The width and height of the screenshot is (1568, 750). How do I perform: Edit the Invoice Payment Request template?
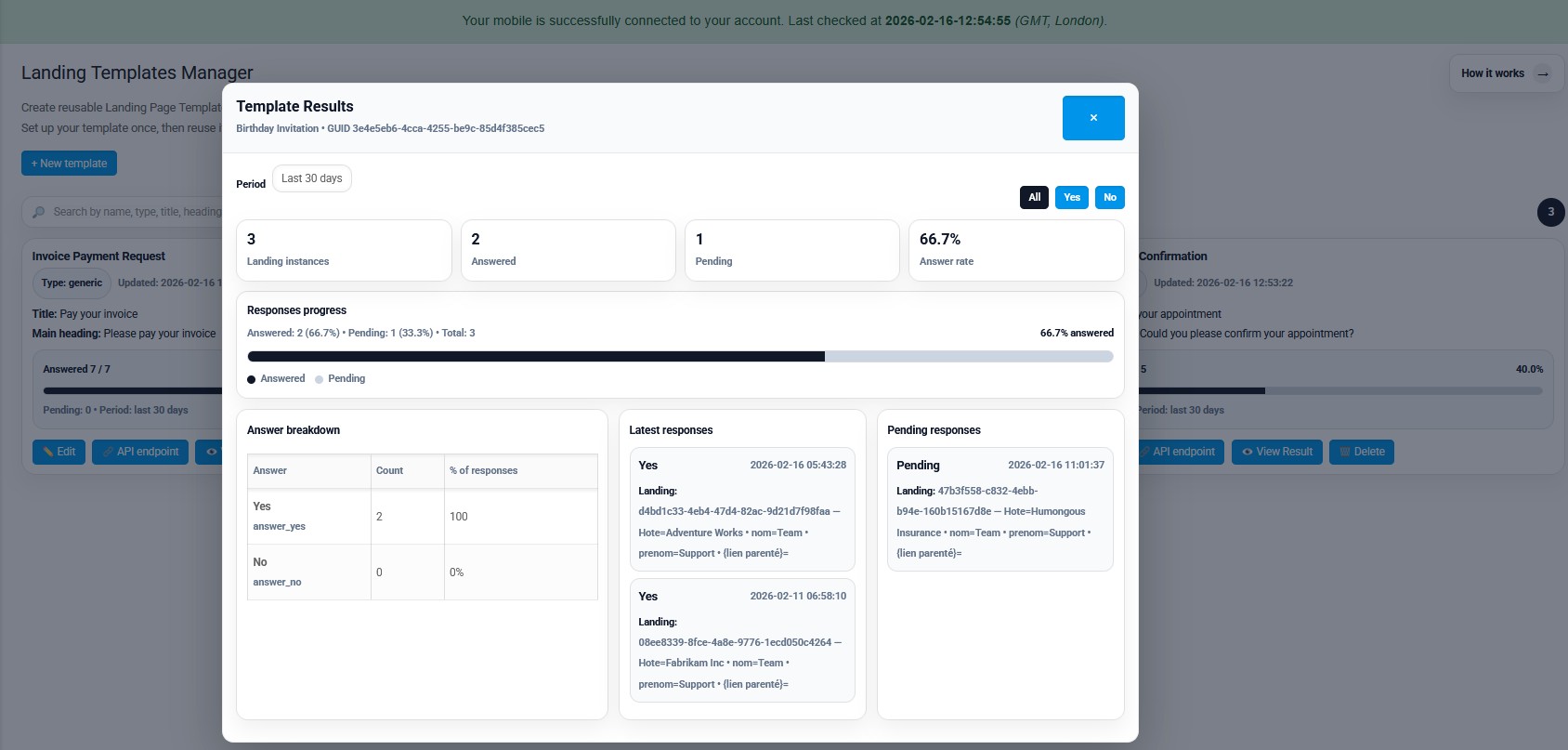point(59,453)
